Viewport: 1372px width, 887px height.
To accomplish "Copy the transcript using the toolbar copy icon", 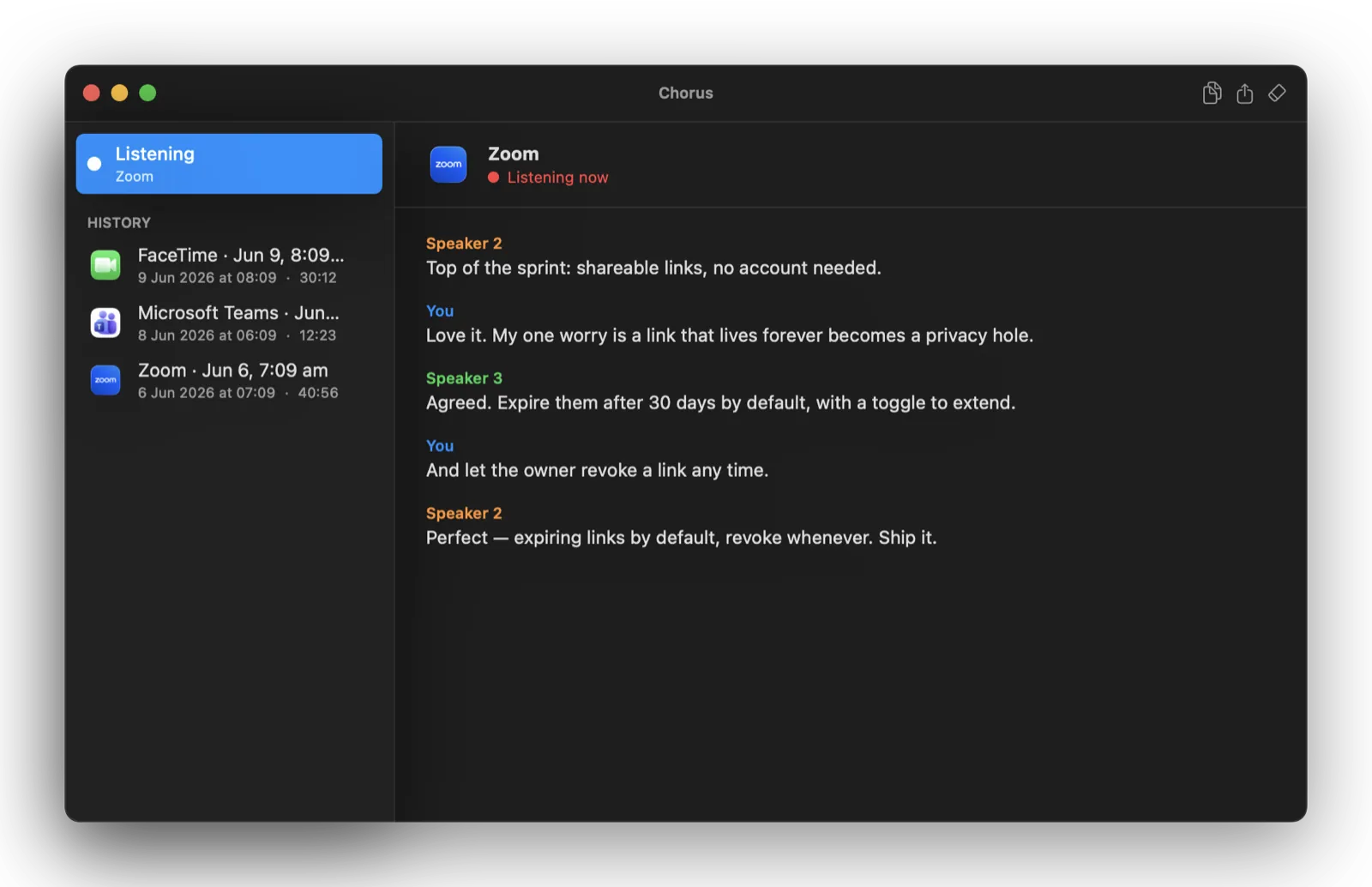I will [x=1212, y=93].
